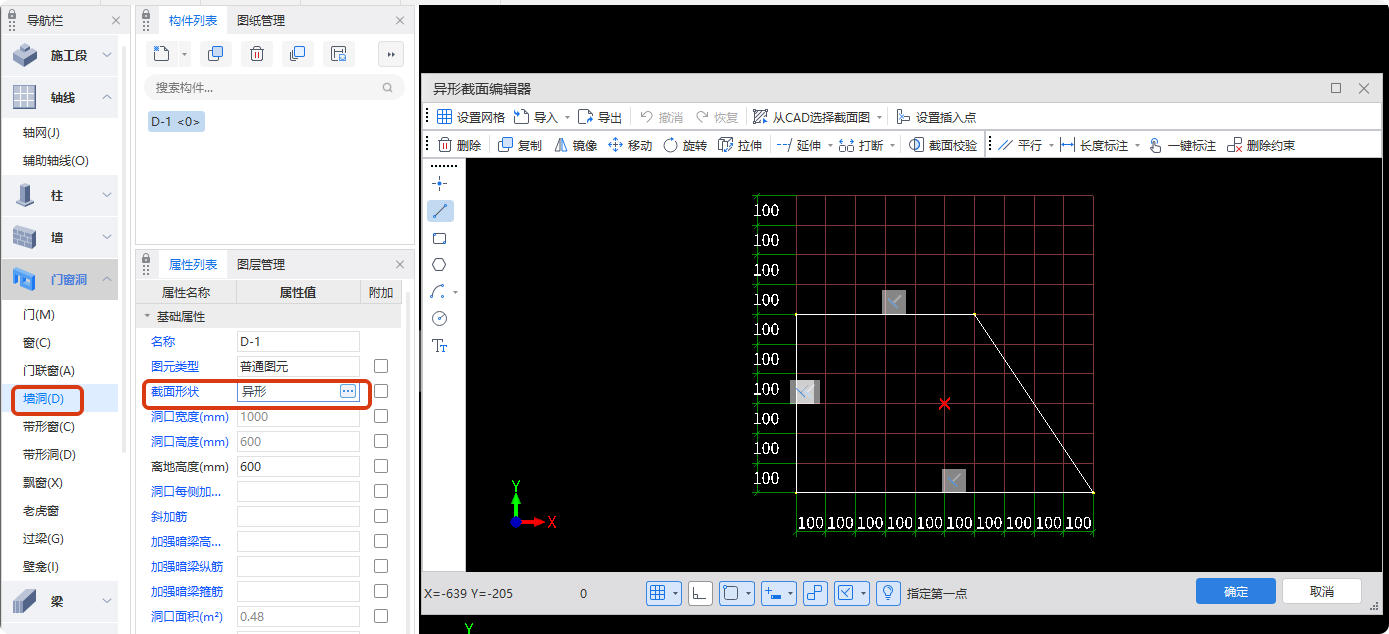
Task: Tick the 附加 checkbox for 洞口宽度
Action: click(x=381, y=416)
